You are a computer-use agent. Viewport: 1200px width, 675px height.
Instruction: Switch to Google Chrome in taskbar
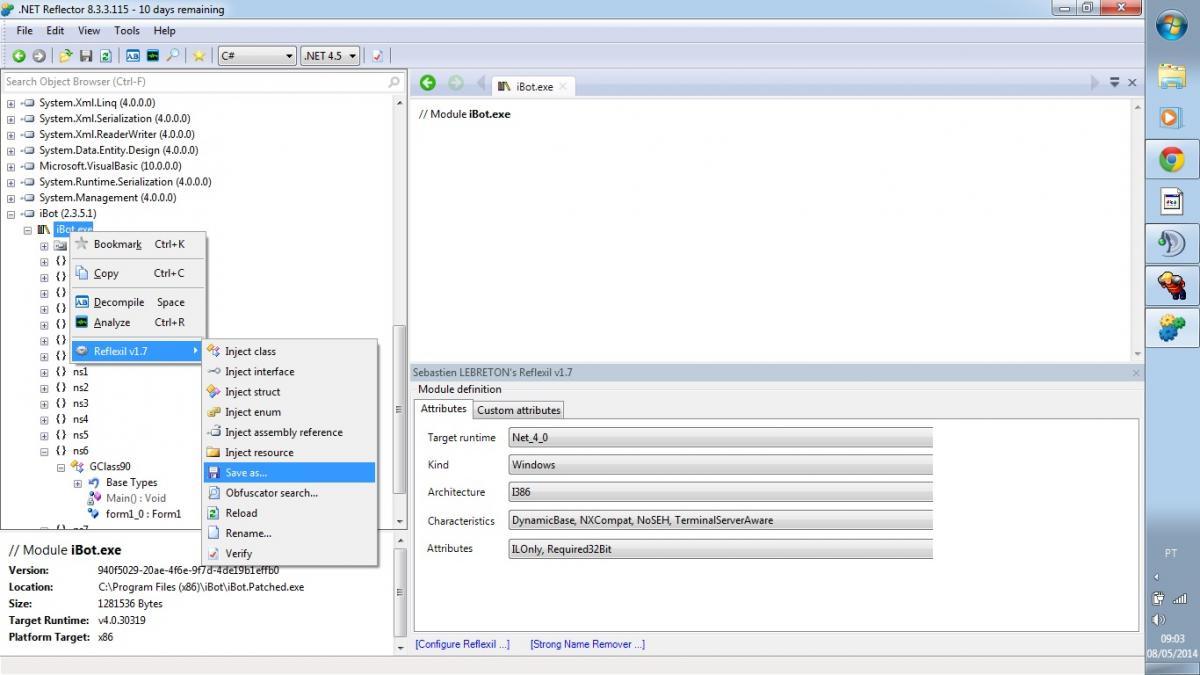(x=1172, y=160)
